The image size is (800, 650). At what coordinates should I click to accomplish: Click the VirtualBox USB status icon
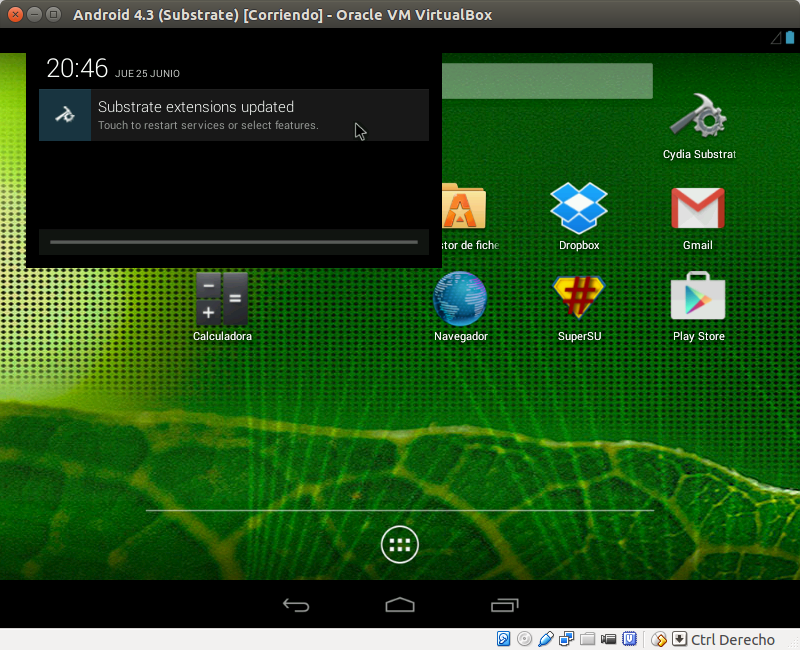tap(545, 639)
